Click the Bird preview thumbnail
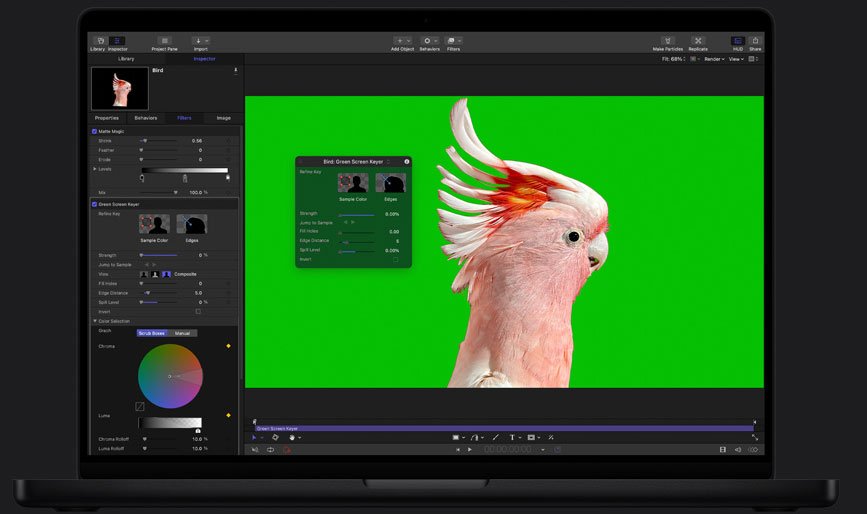 (120, 88)
